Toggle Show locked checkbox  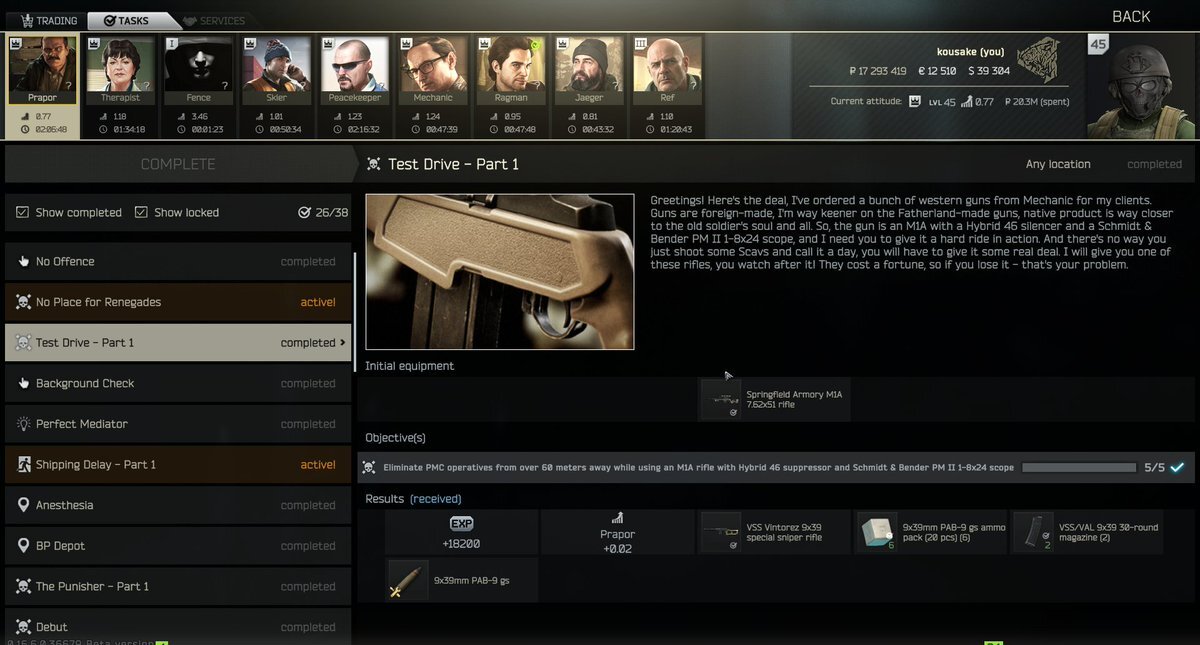141,212
